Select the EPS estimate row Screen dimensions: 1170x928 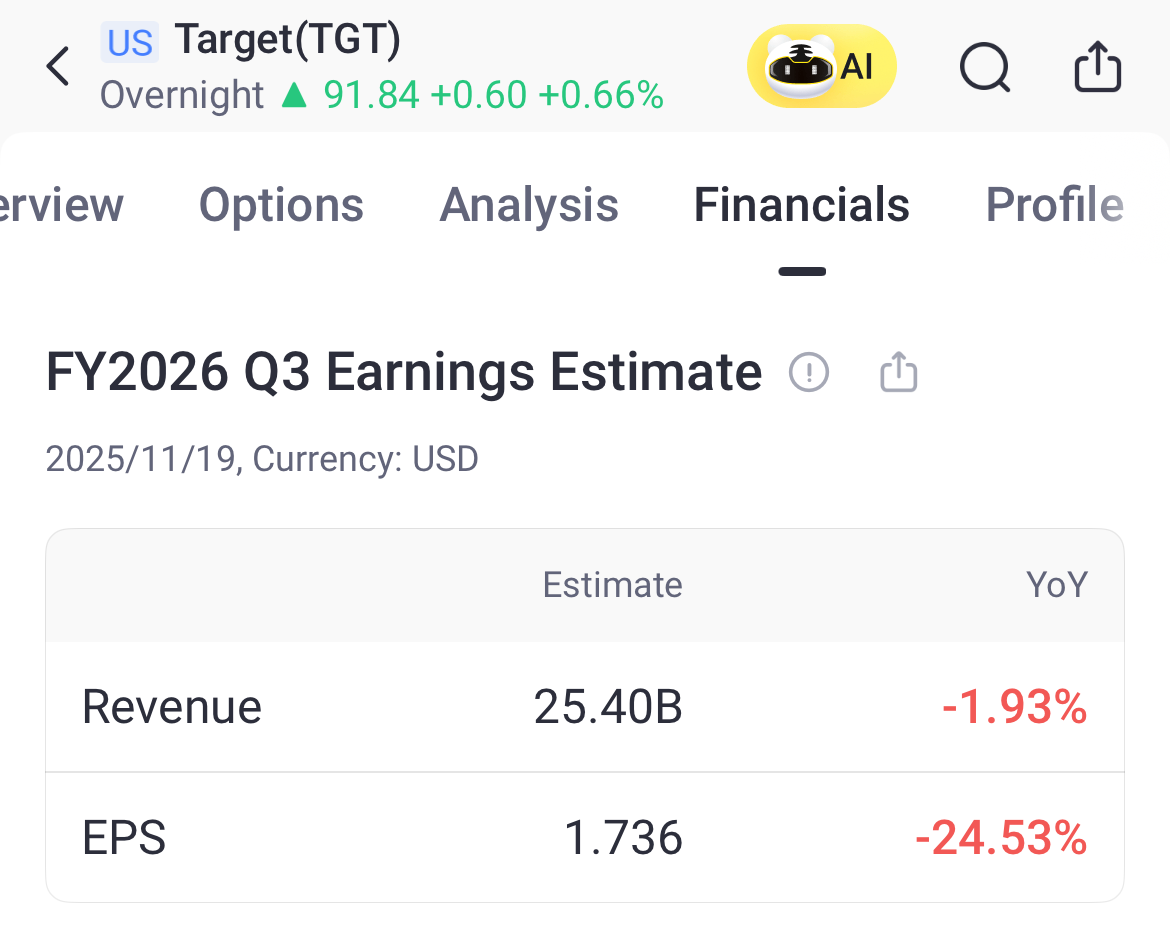(x=584, y=837)
